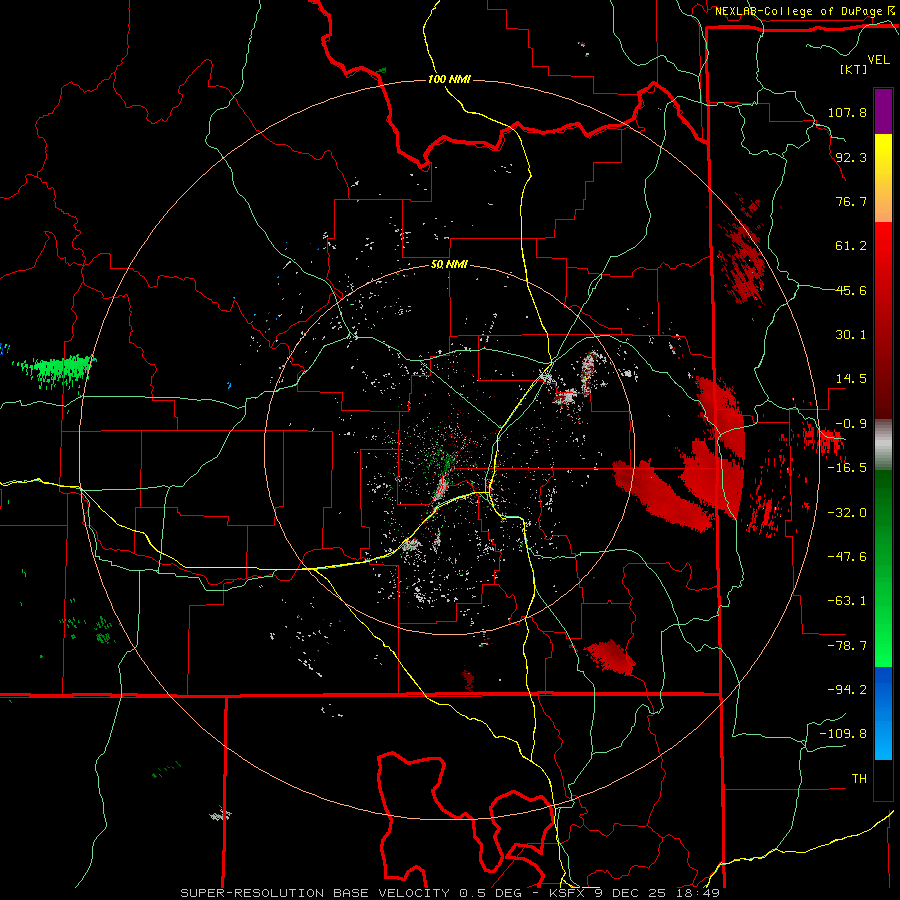
Task: Select the -0.9 value on velocity scale
Action: (851, 424)
